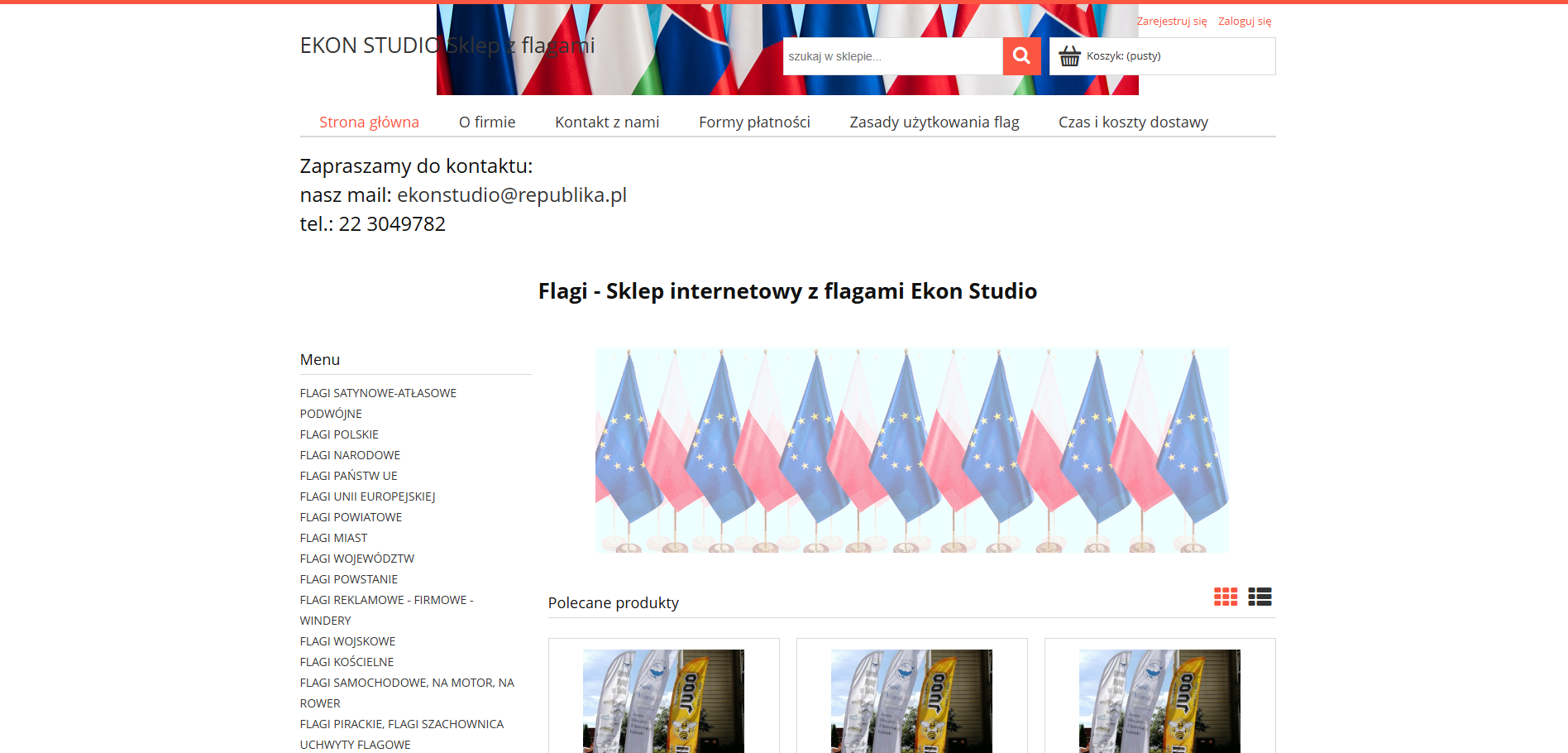Click the search field 'szukaj w sklepie'
The height and width of the screenshot is (753, 1568).
pyautogui.click(x=892, y=56)
